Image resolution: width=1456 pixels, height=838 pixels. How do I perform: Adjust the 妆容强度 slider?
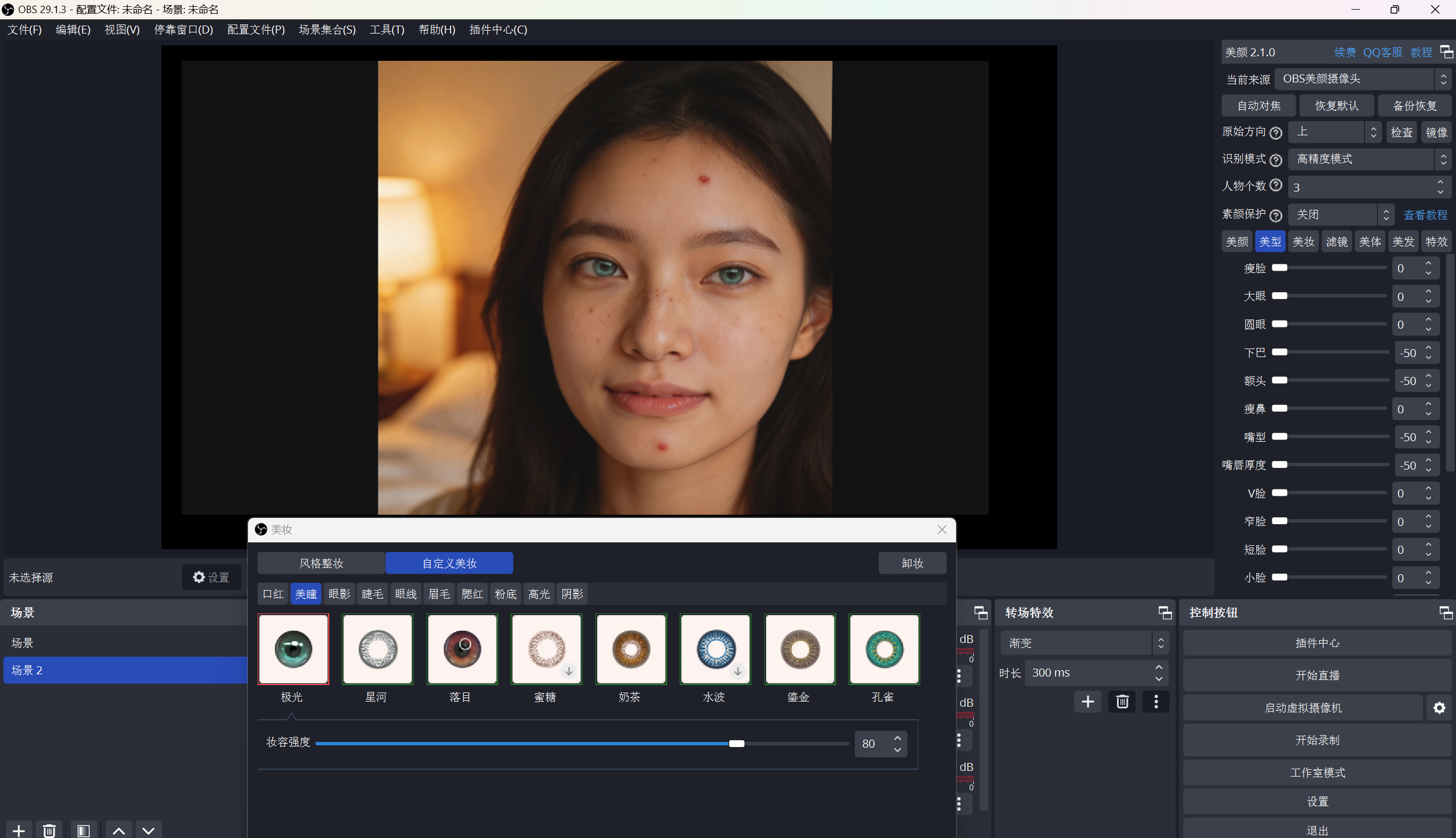(x=737, y=744)
